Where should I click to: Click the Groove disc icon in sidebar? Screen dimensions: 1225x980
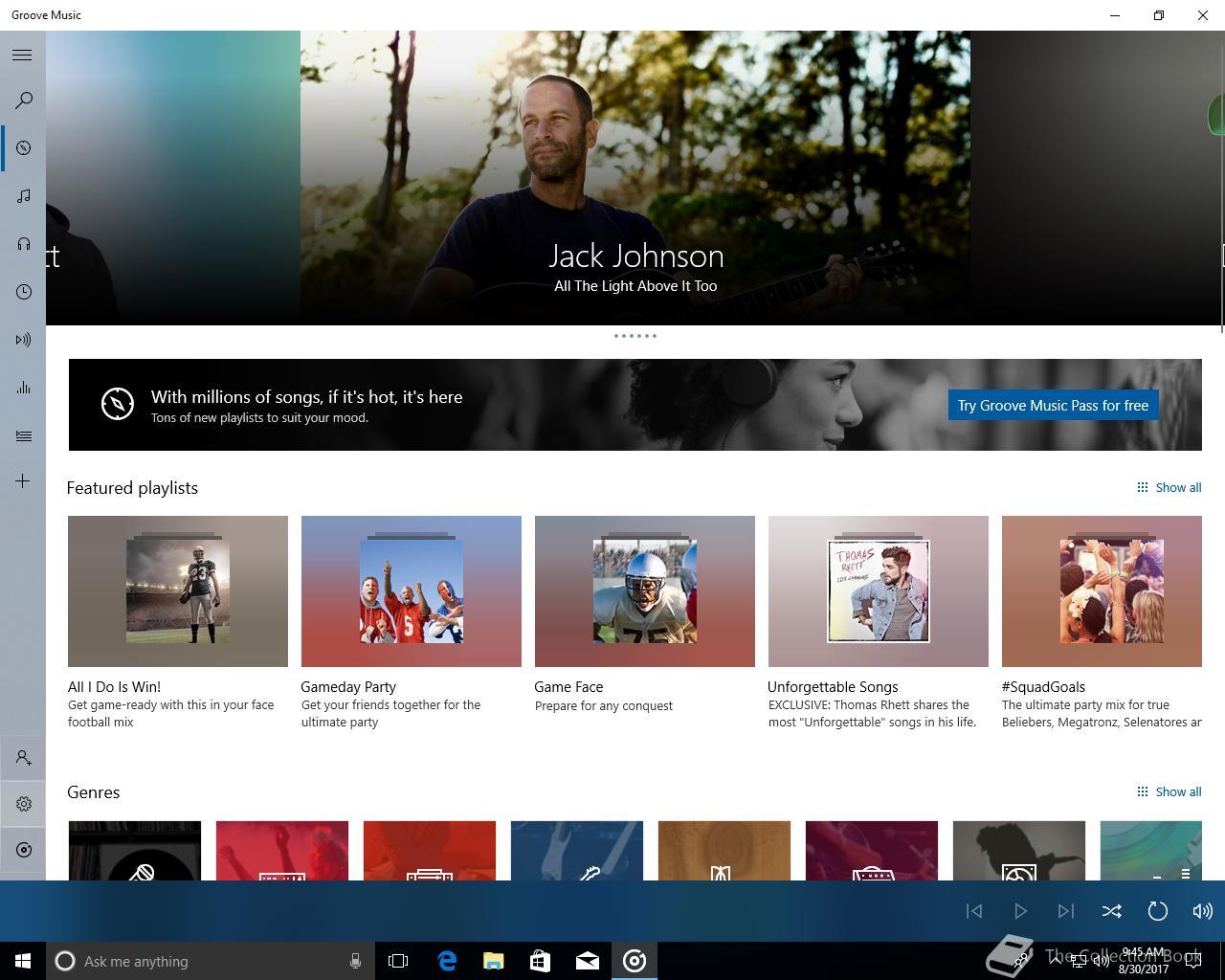[x=23, y=850]
